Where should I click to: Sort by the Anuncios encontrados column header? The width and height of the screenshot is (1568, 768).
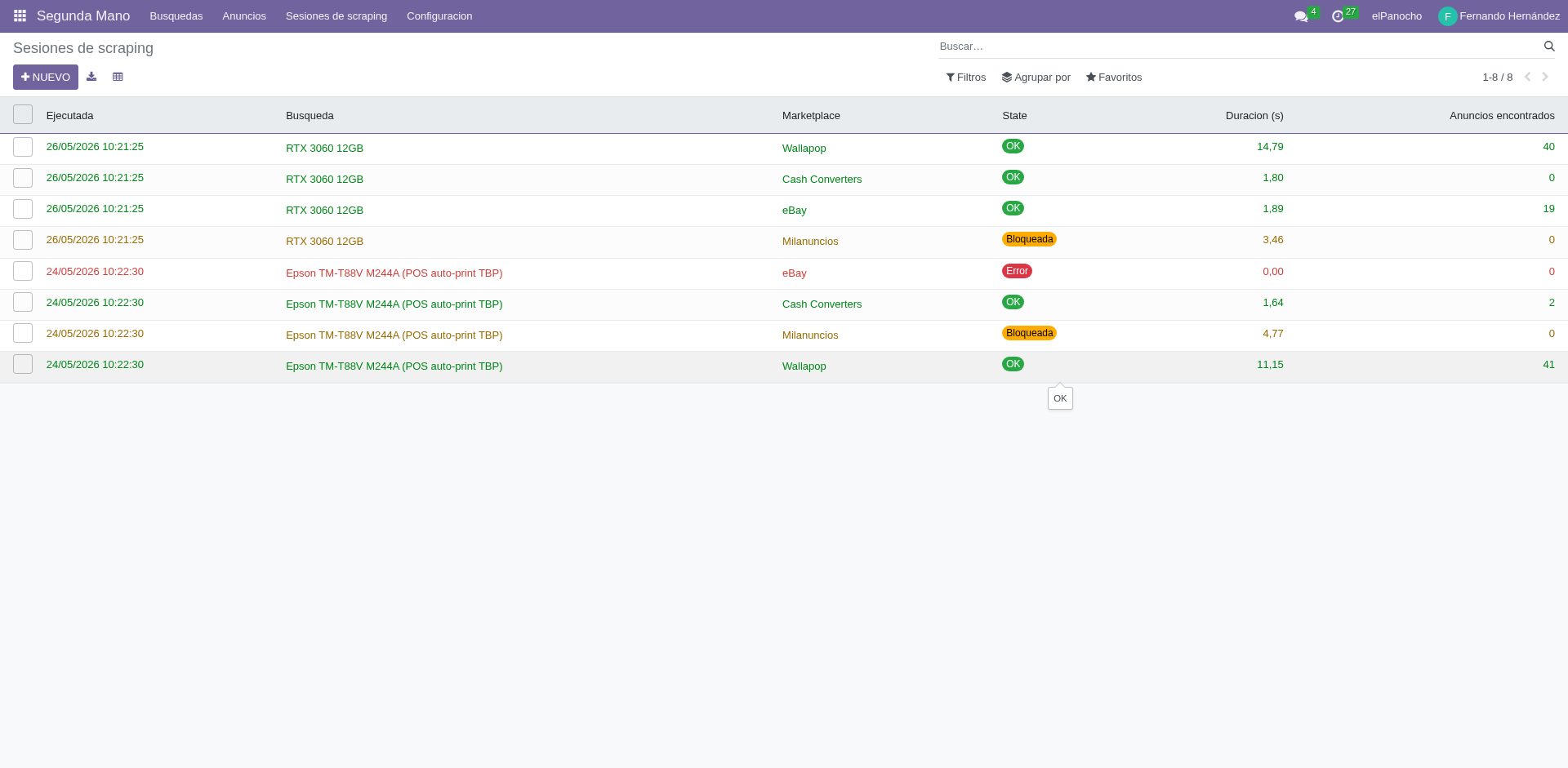[x=1502, y=116]
